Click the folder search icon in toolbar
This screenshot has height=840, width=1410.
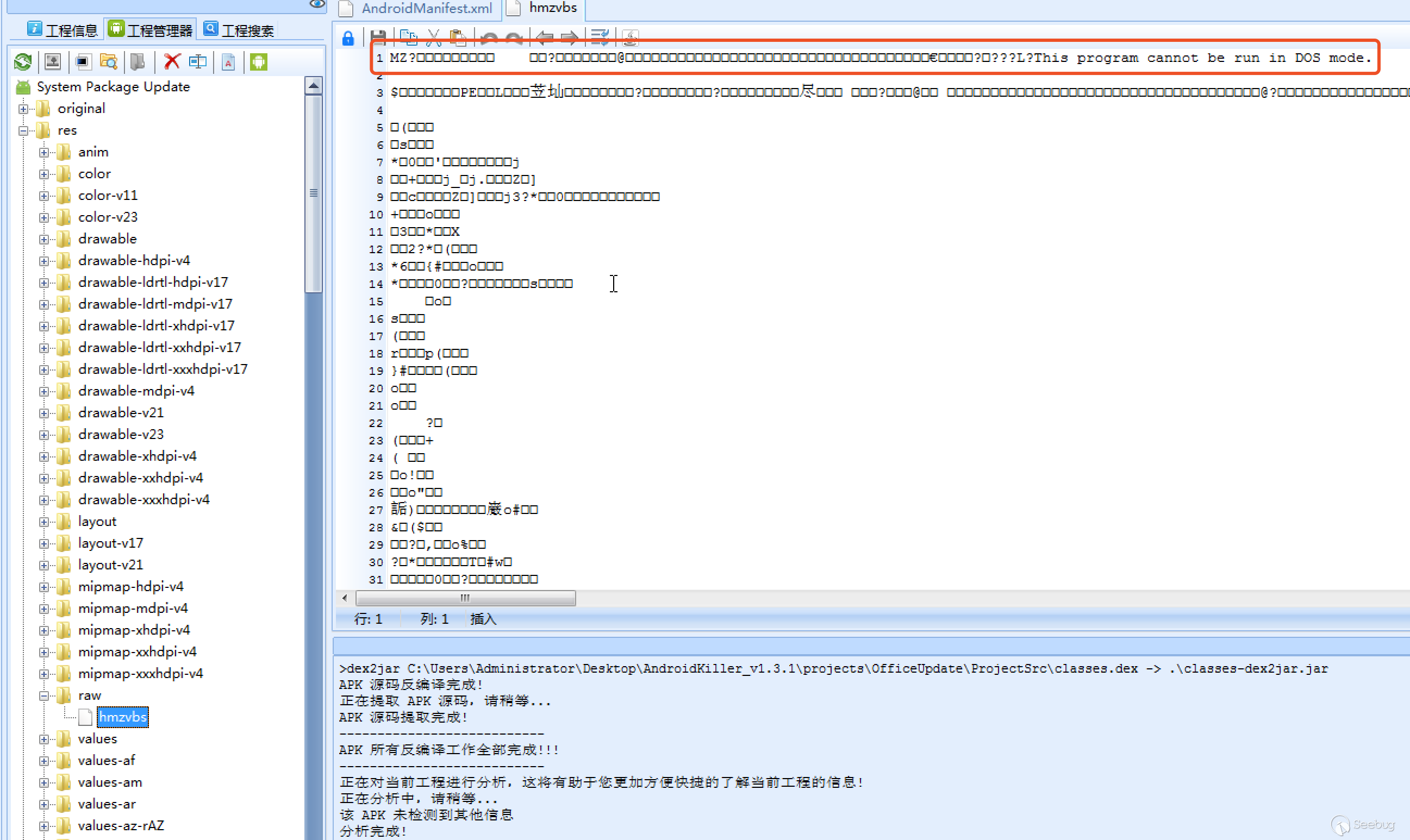[x=108, y=61]
